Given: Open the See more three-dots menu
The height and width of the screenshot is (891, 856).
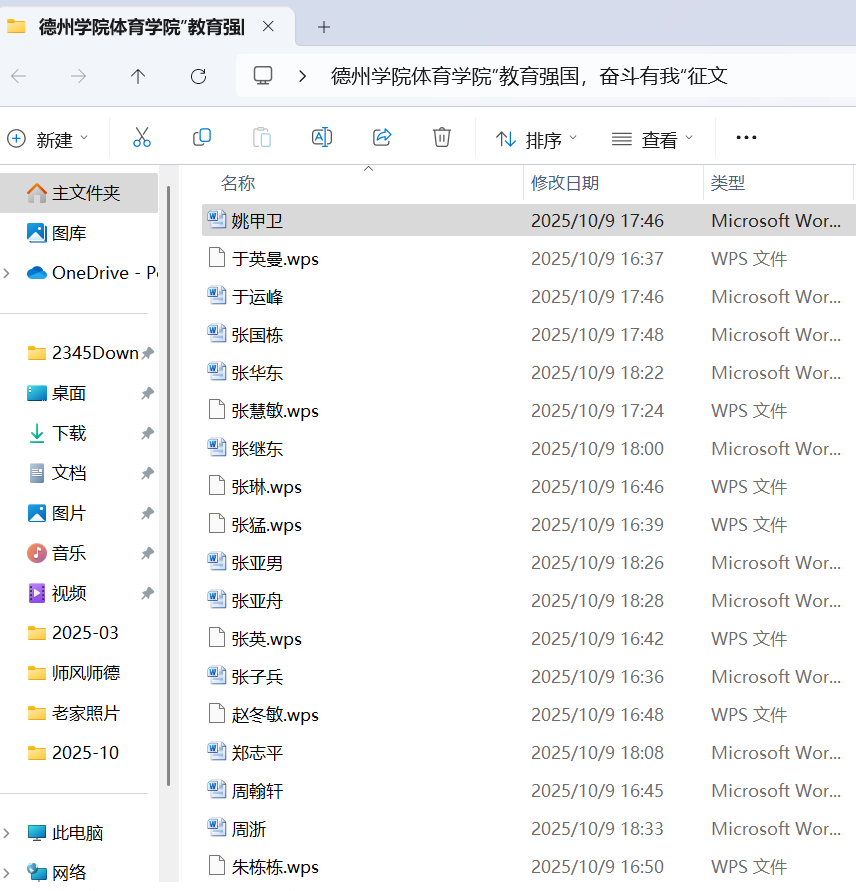Looking at the screenshot, I should pos(746,138).
